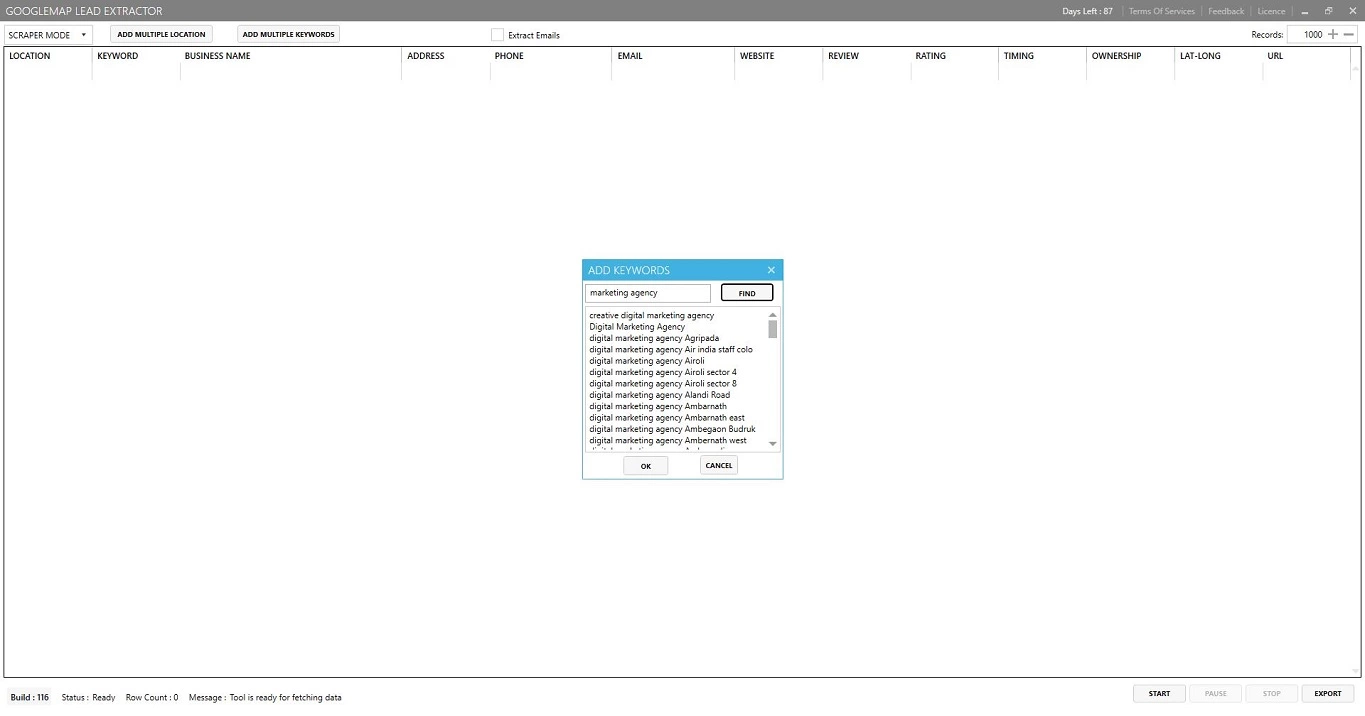Image resolution: width=1365 pixels, height=716 pixels.
Task: Confirm keywords with OK button
Action: click(x=645, y=466)
